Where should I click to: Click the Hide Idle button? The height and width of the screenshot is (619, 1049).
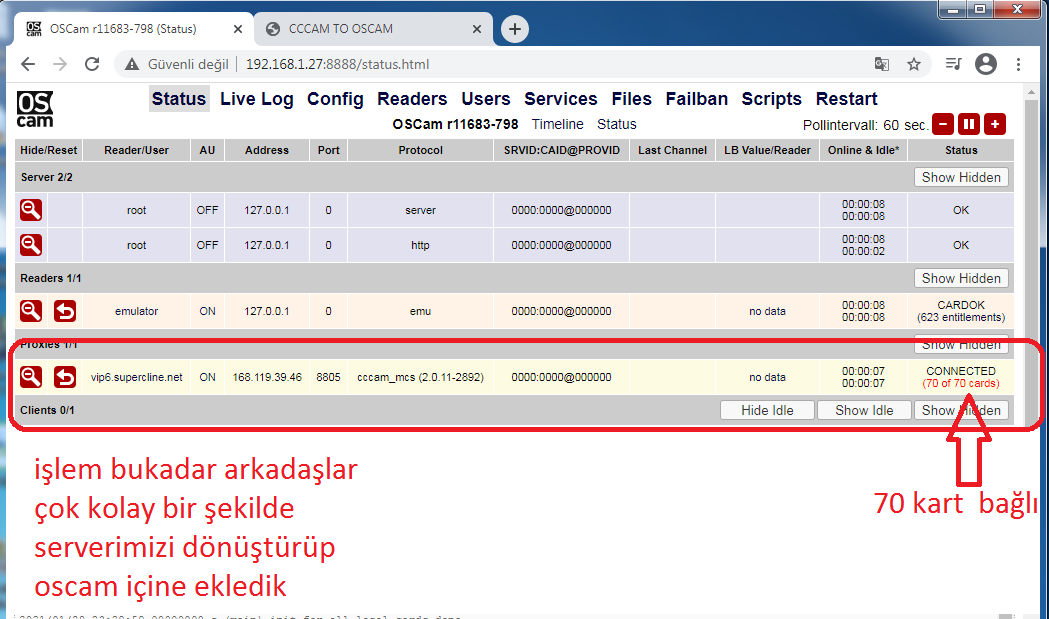[767, 410]
